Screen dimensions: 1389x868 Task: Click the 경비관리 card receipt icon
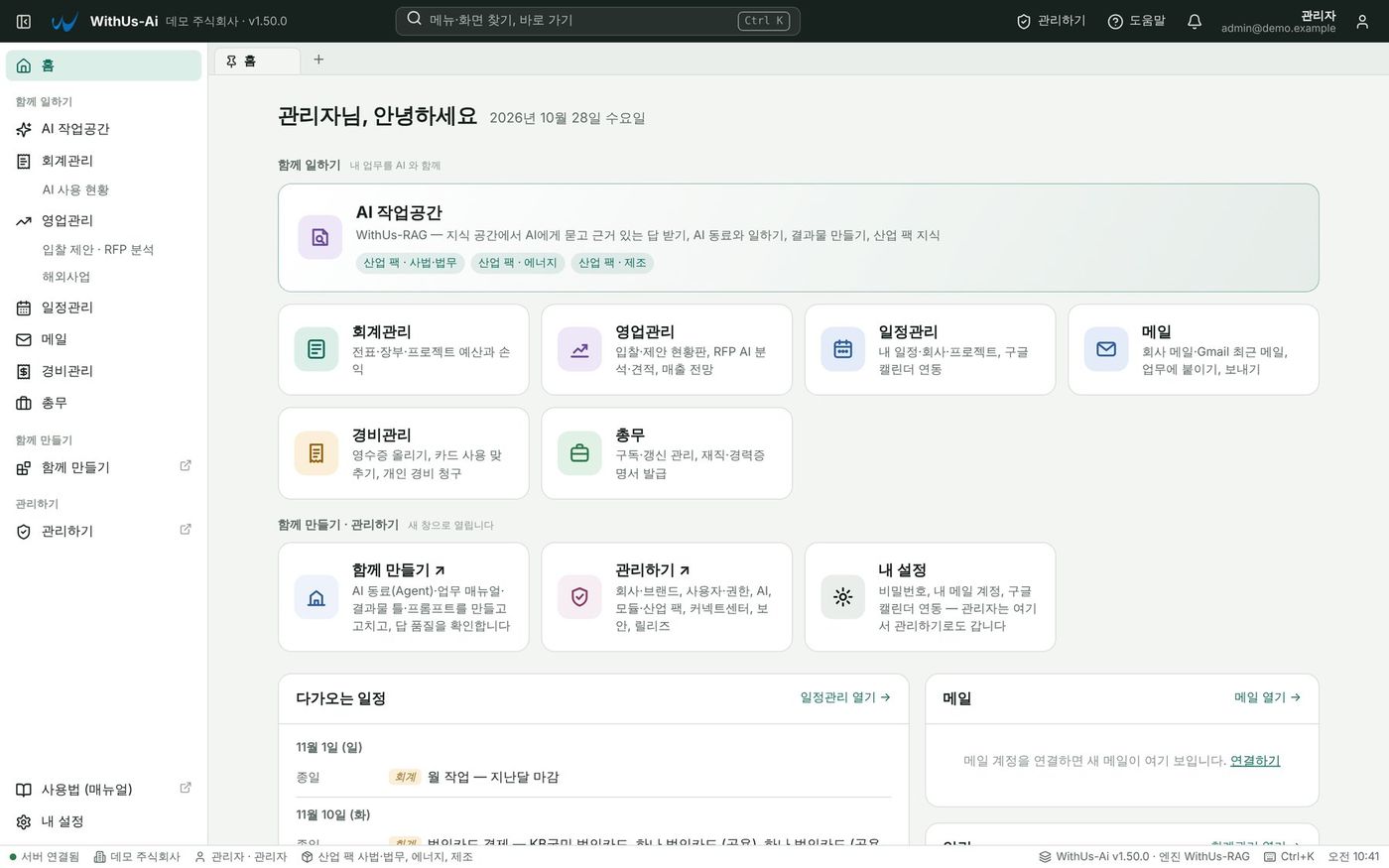(316, 453)
